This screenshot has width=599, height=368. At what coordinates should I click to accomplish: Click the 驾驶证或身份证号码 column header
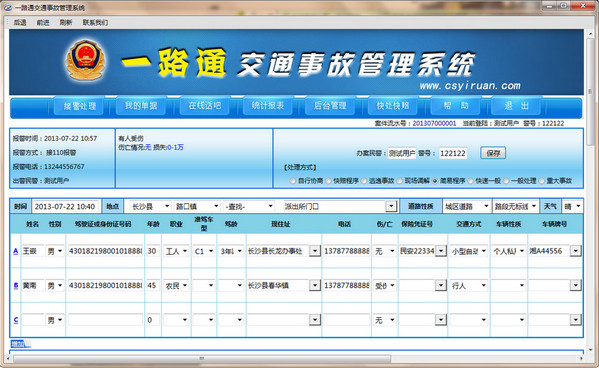(103, 224)
